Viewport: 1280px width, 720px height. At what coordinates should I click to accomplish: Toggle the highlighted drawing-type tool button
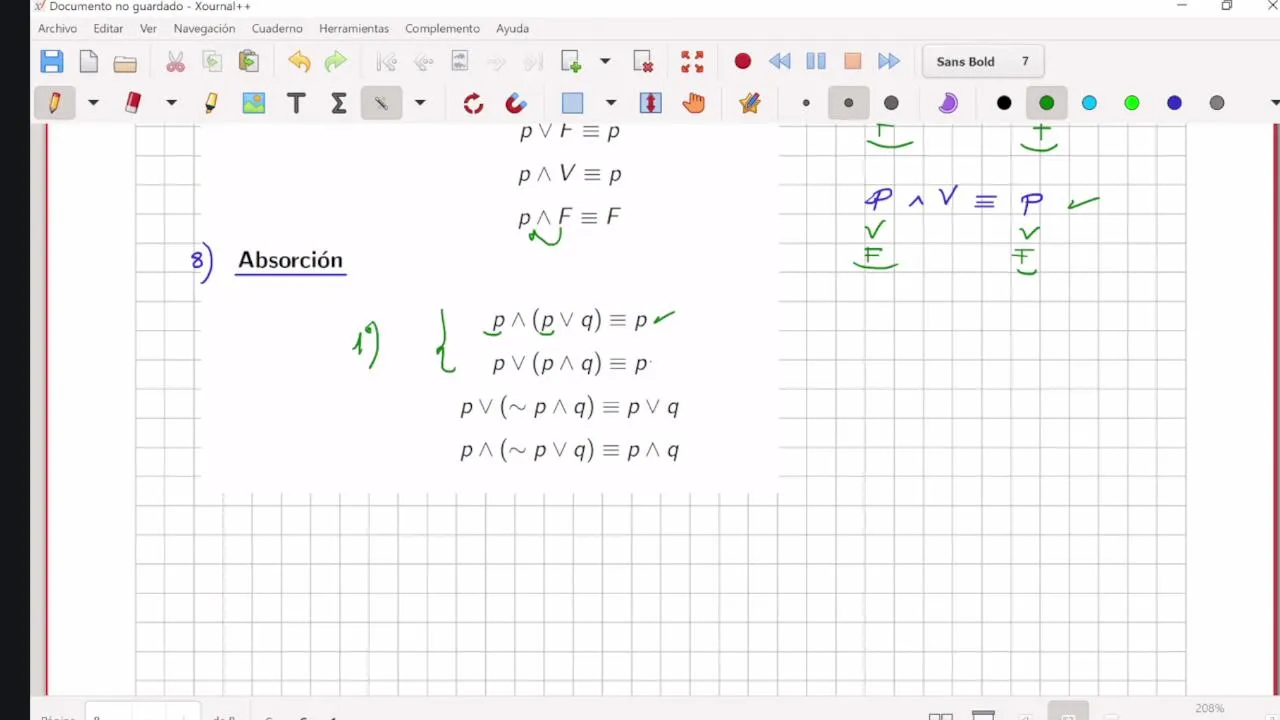381,103
